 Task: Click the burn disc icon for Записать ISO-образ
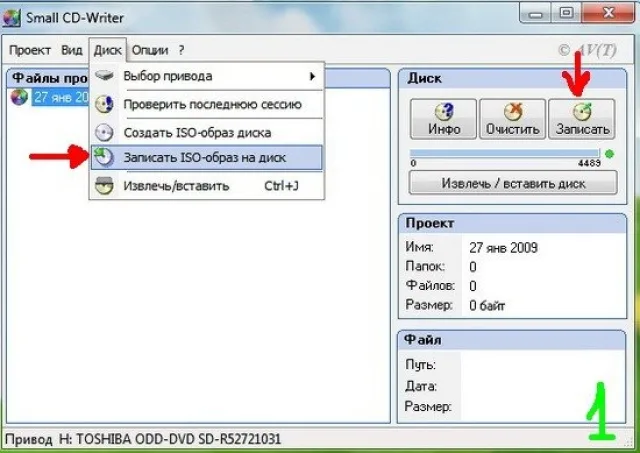(x=103, y=158)
